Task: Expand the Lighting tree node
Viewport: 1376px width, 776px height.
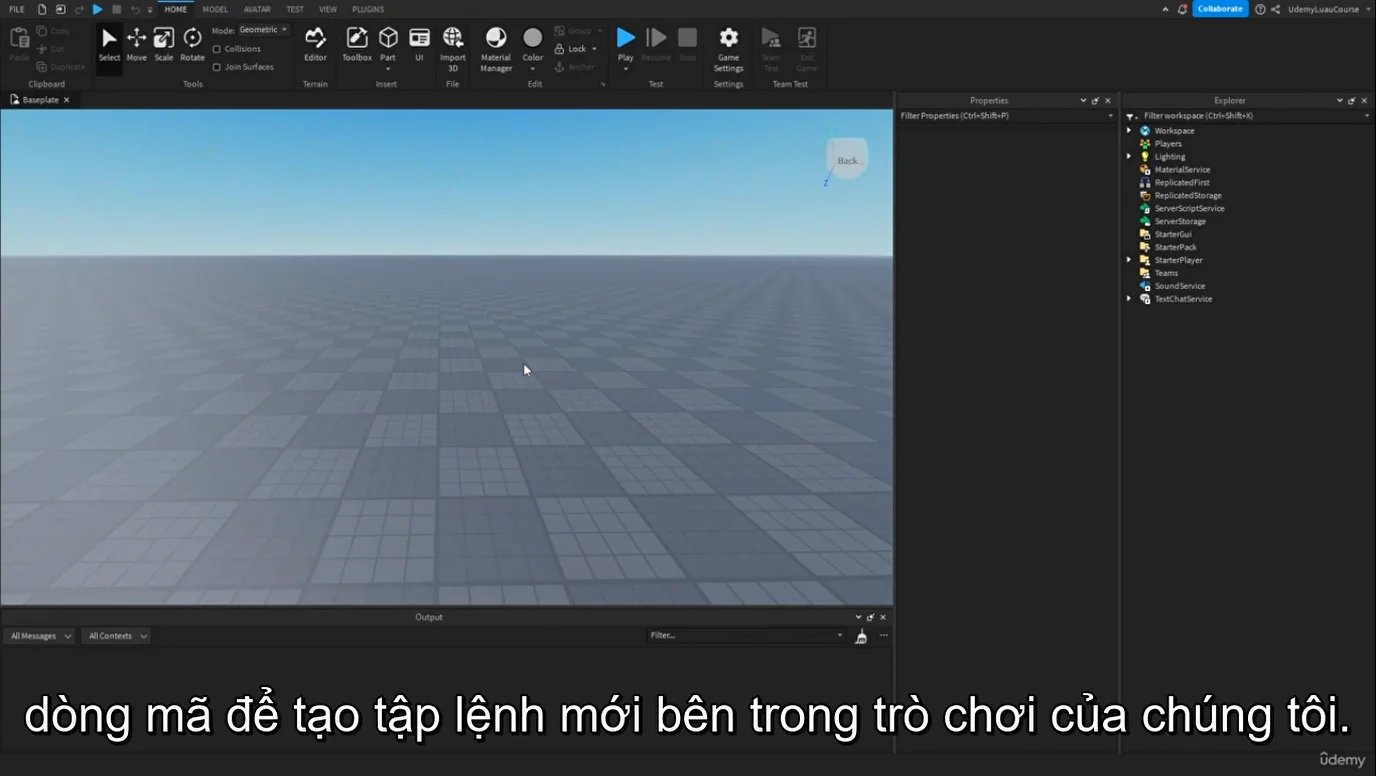Action: click(1130, 157)
